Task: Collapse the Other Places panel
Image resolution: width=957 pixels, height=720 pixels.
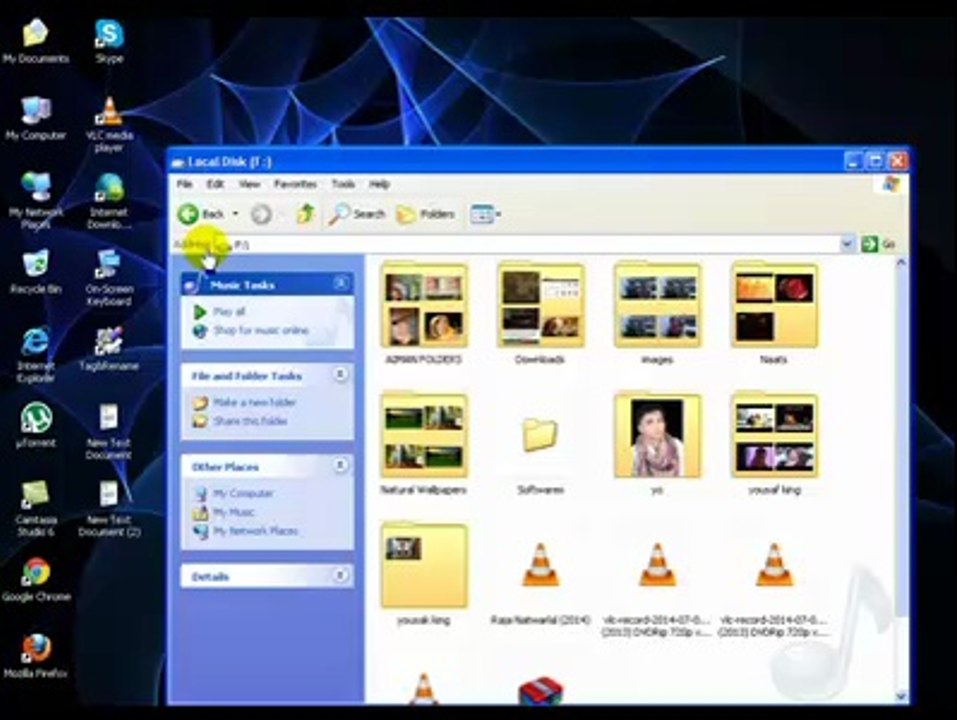Action: pyautogui.click(x=341, y=466)
